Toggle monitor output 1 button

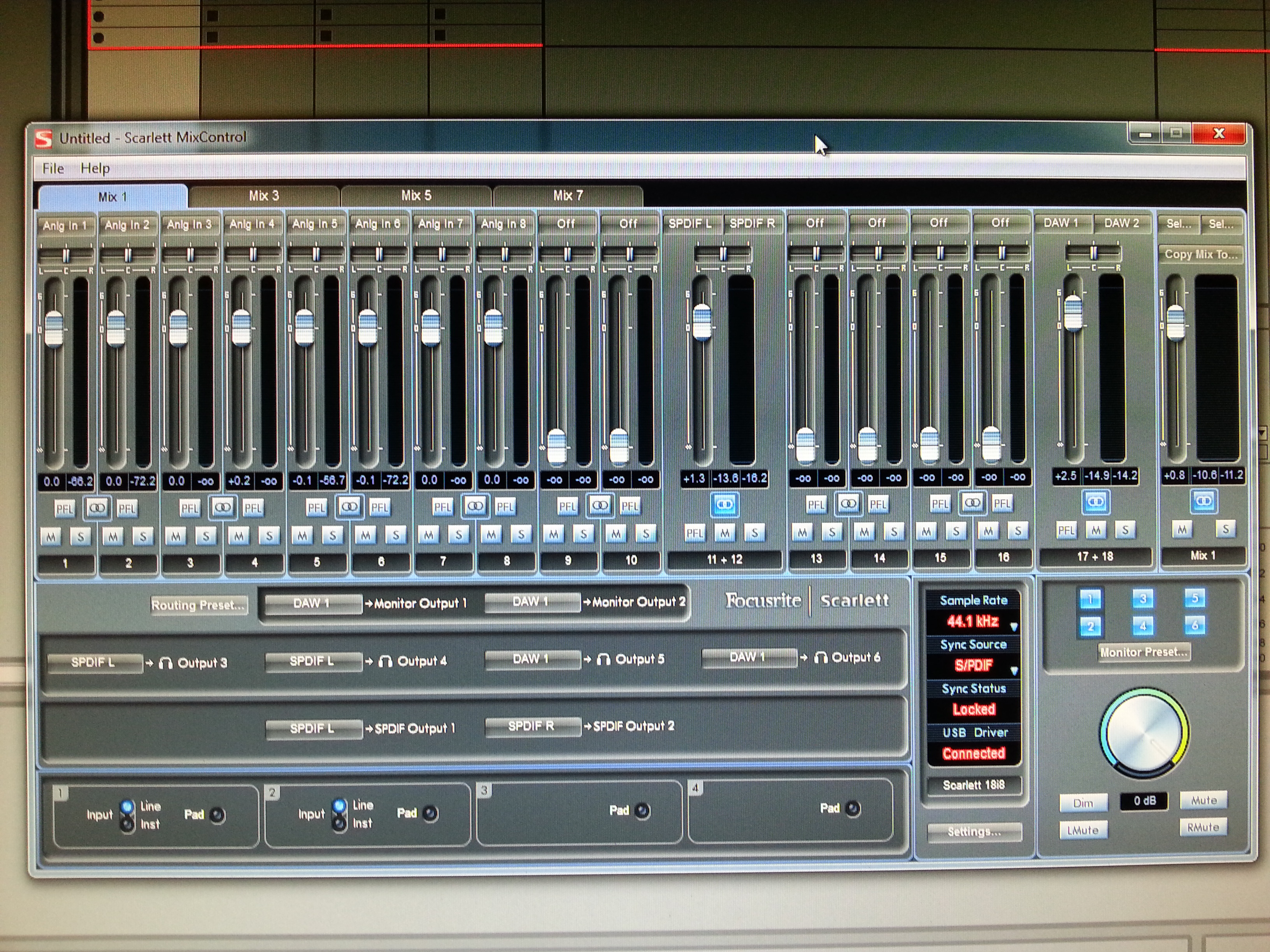click(x=1090, y=600)
